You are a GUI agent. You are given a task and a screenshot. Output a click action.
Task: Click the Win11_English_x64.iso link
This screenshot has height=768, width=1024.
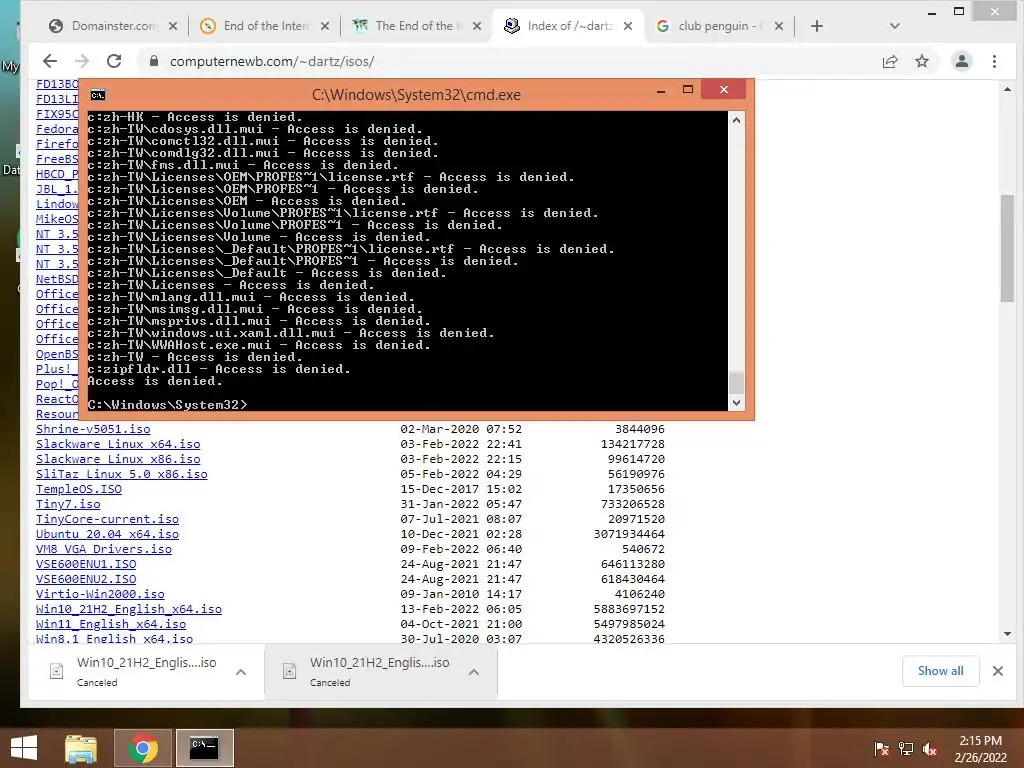[111, 624]
